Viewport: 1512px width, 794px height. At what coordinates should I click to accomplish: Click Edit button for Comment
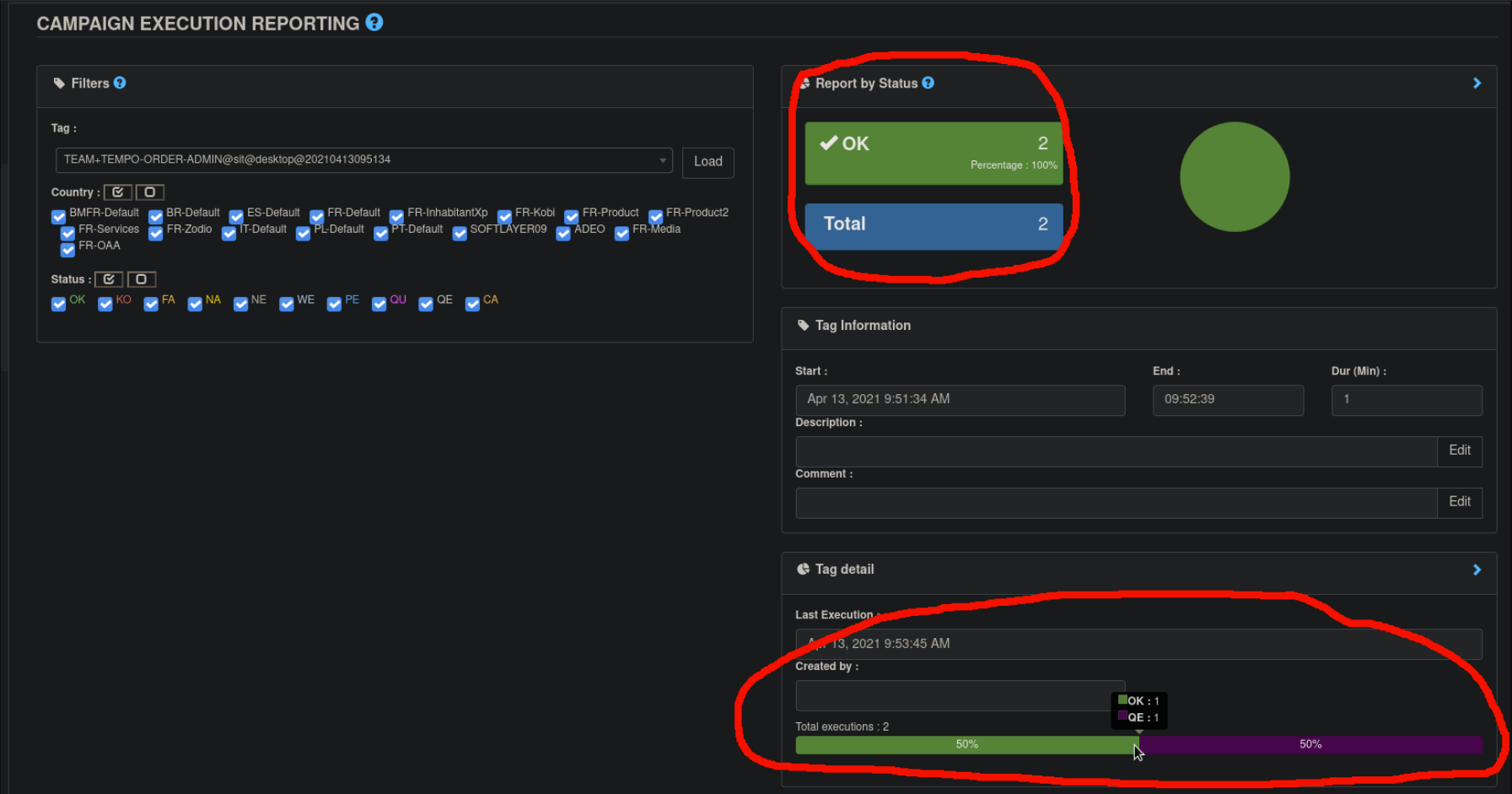1460,502
